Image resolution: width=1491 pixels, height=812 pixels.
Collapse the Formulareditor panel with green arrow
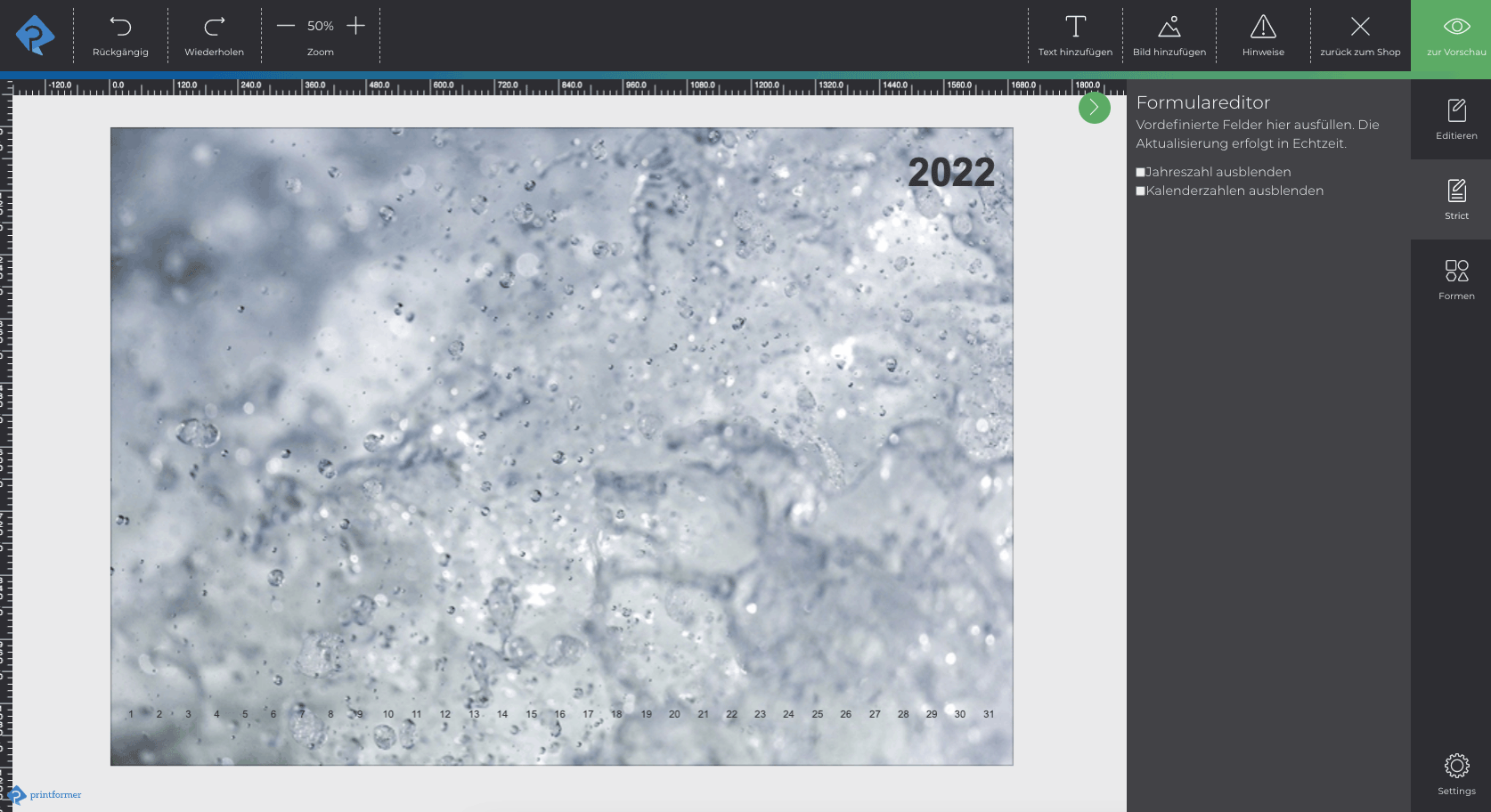coord(1094,108)
